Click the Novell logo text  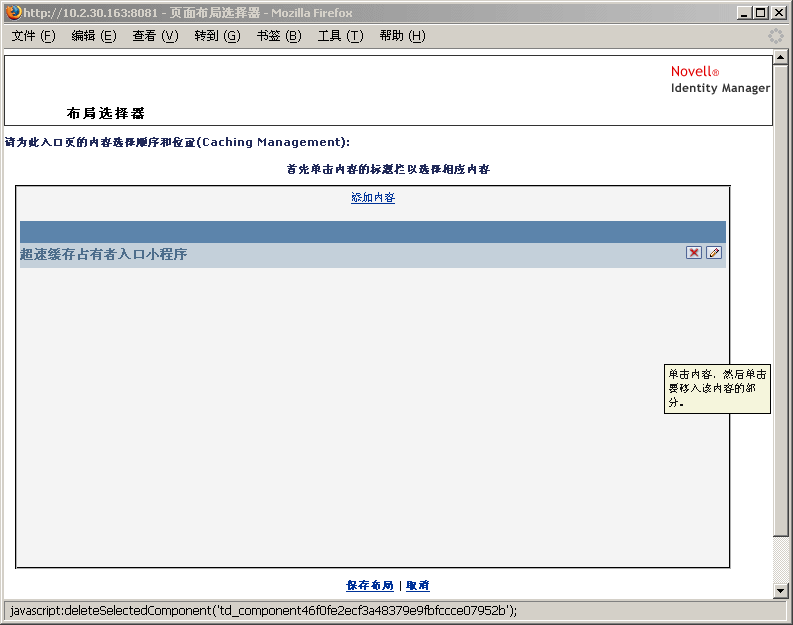(x=694, y=72)
